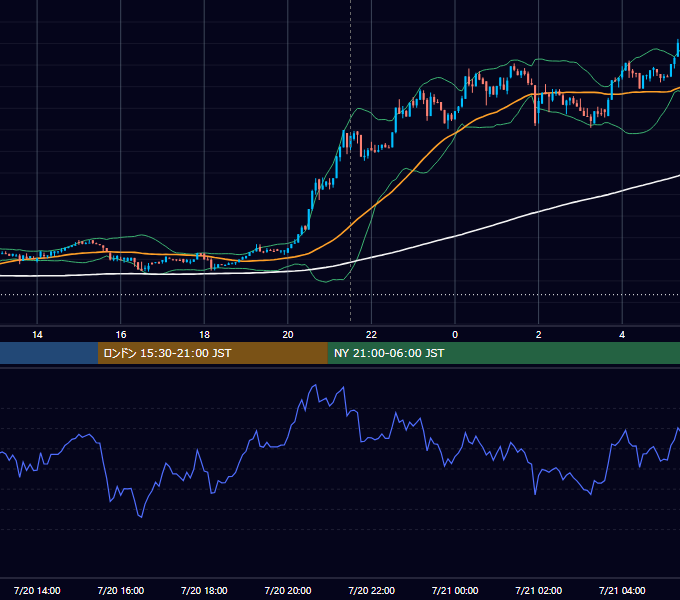
Task: Select the NY 21:00-06:00 JST session band
Action: (503, 353)
